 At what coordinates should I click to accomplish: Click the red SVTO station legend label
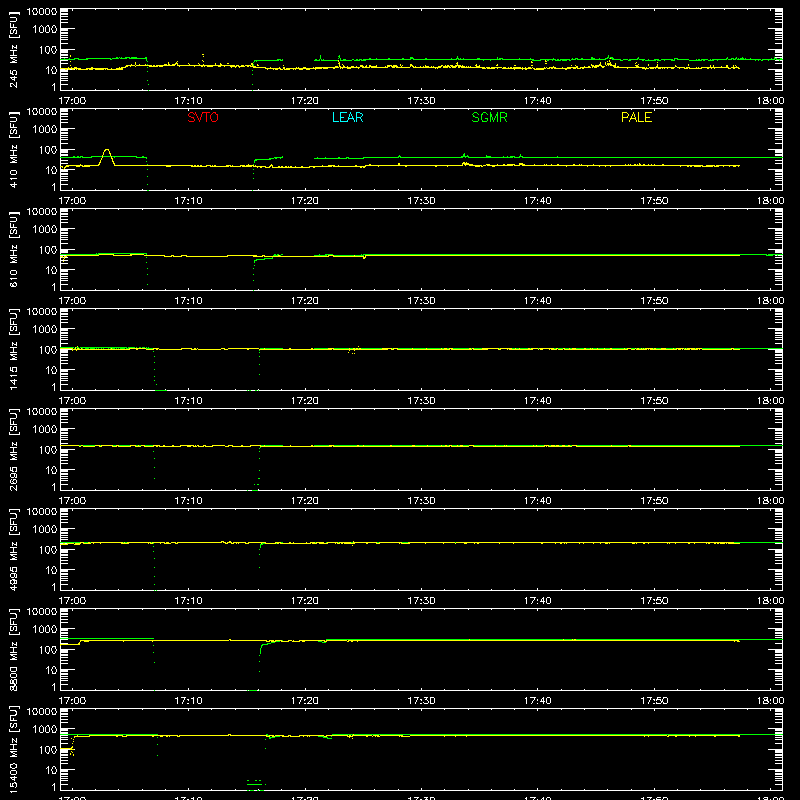point(203,117)
